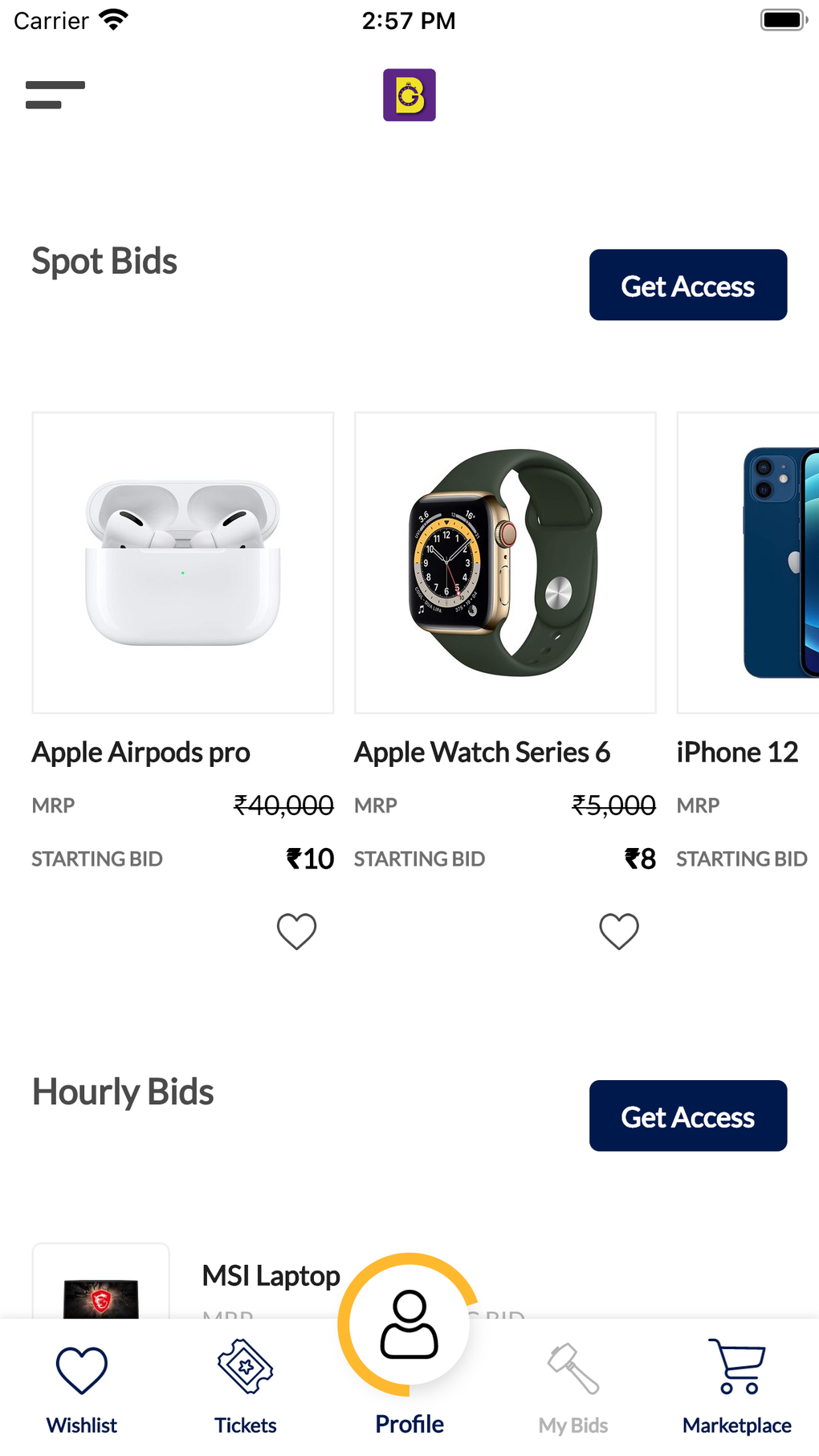Open the Apple Watch Series 6 title
819x1456 pixels.
coord(482,752)
